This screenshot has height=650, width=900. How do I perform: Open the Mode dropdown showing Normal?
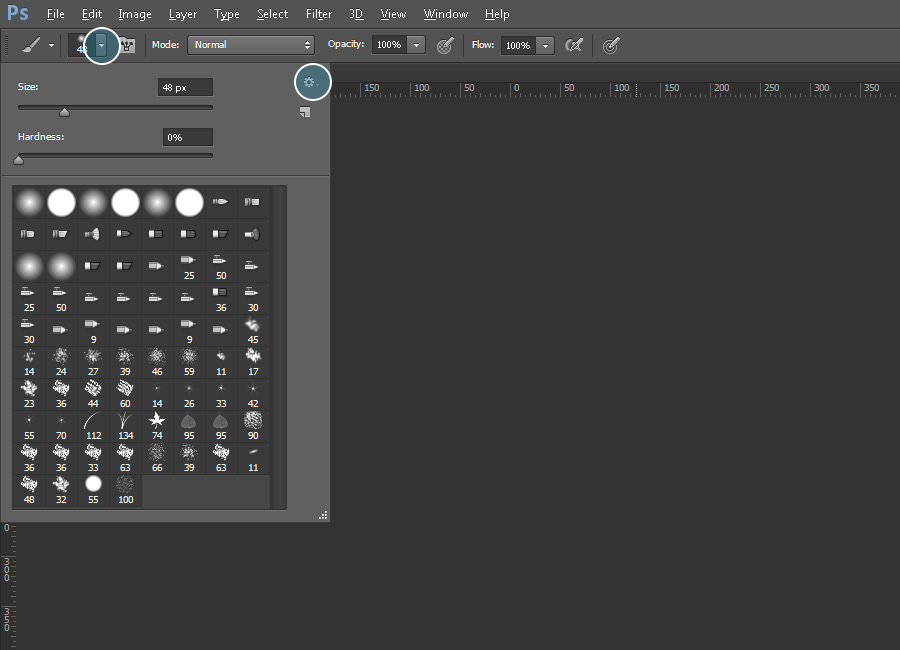[x=250, y=45]
